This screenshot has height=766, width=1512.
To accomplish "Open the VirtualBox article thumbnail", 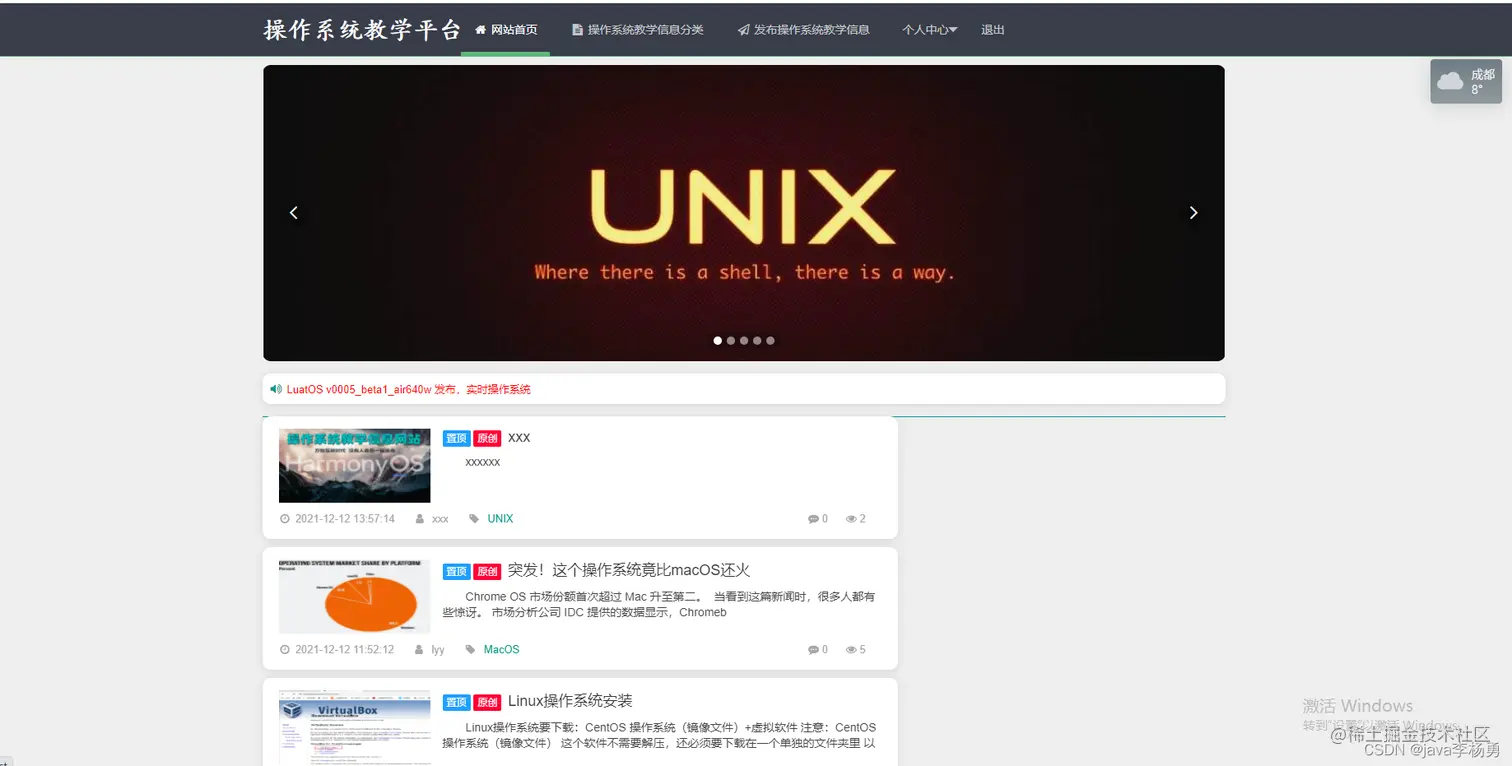I will [354, 728].
